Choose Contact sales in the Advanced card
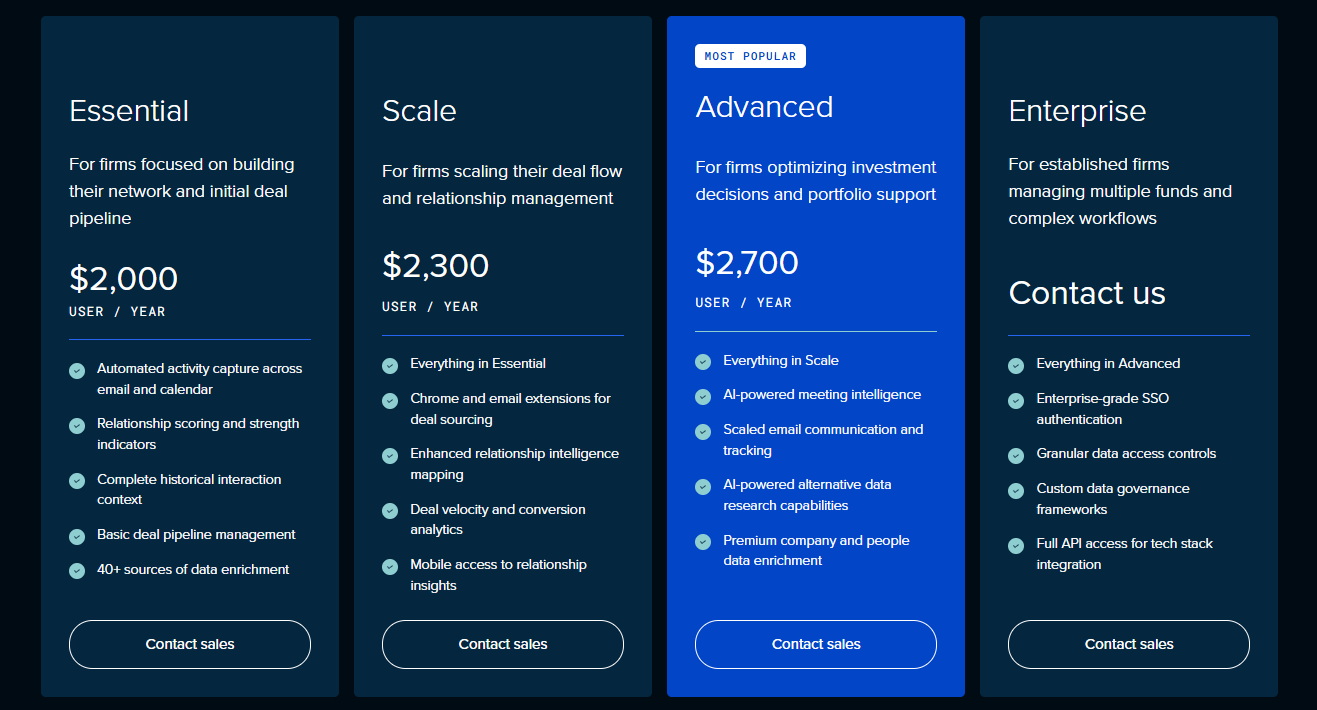The image size is (1317, 710). (816, 644)
